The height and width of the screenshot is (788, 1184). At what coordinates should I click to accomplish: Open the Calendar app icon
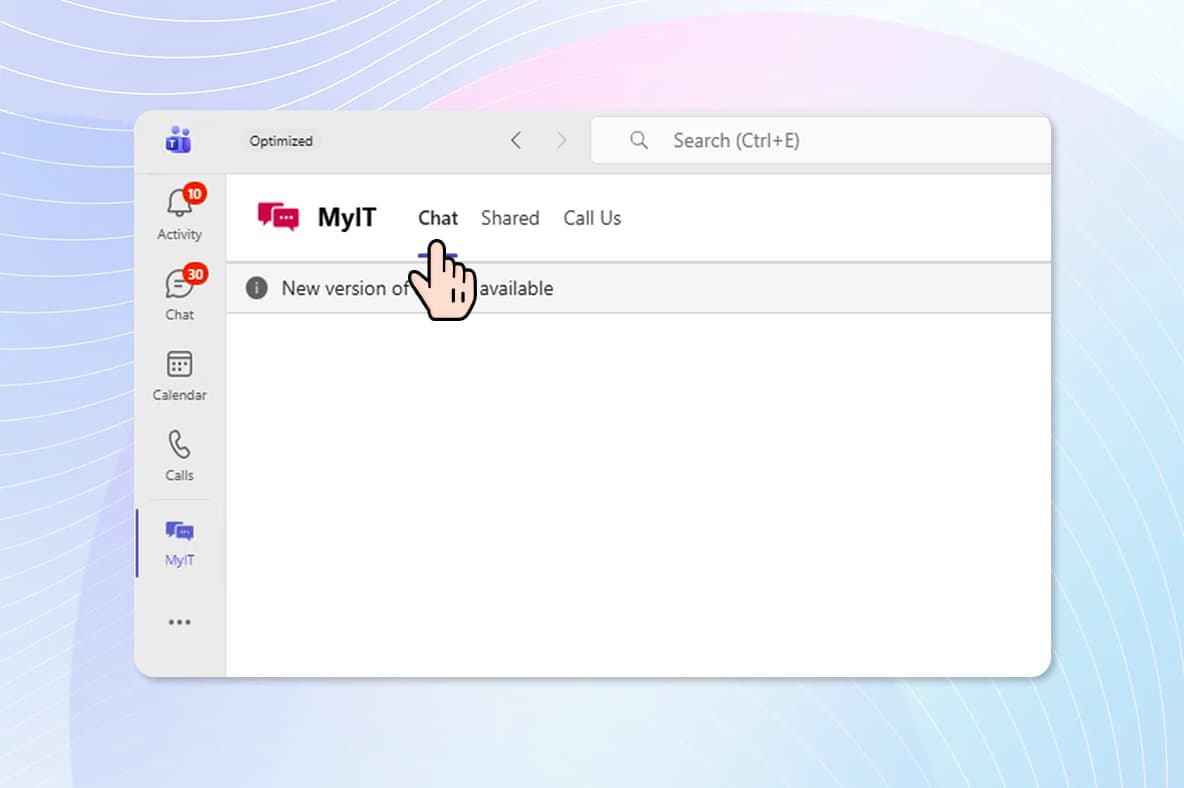coord(179,365)
